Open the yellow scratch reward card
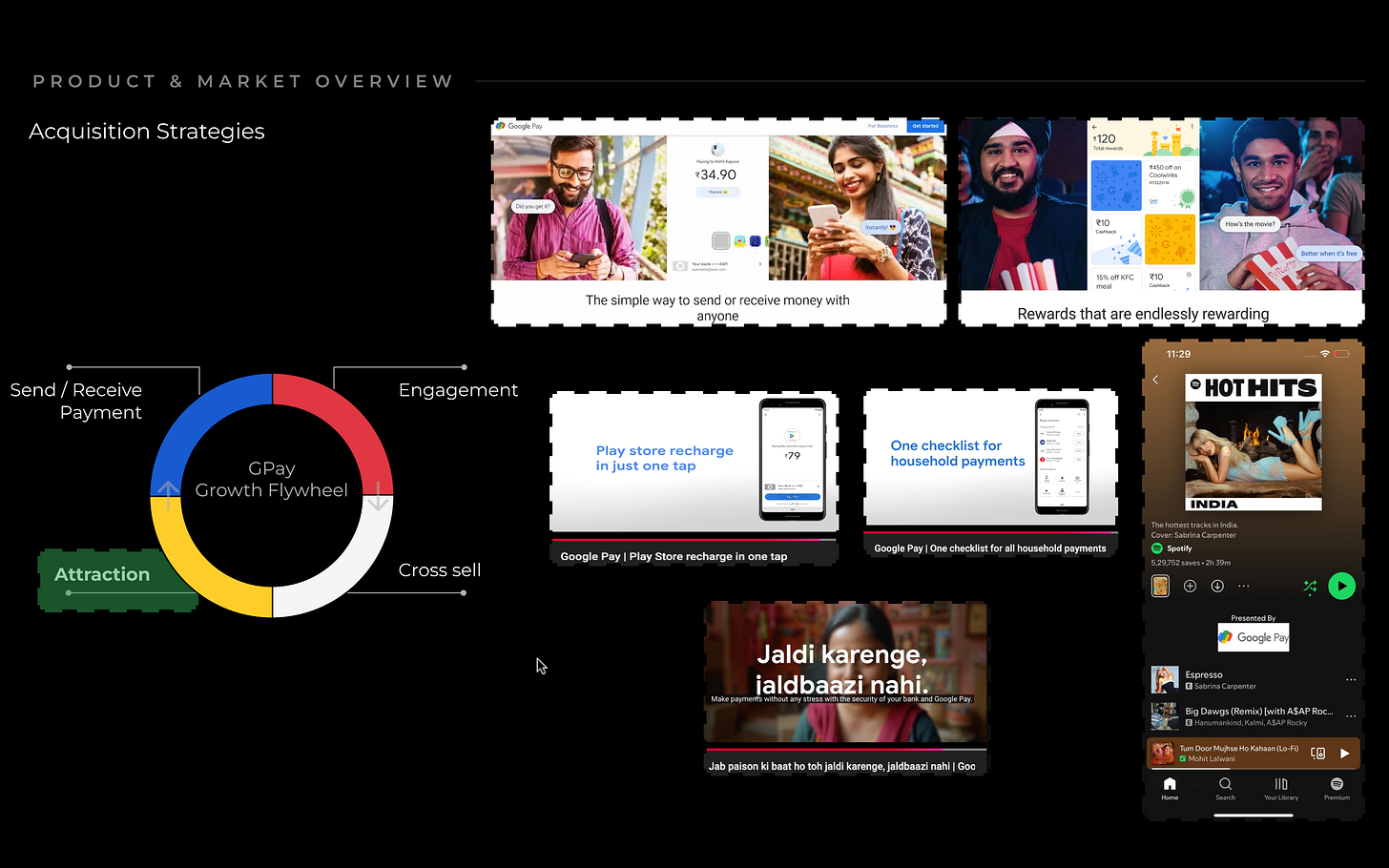 tap(1170, 239)
